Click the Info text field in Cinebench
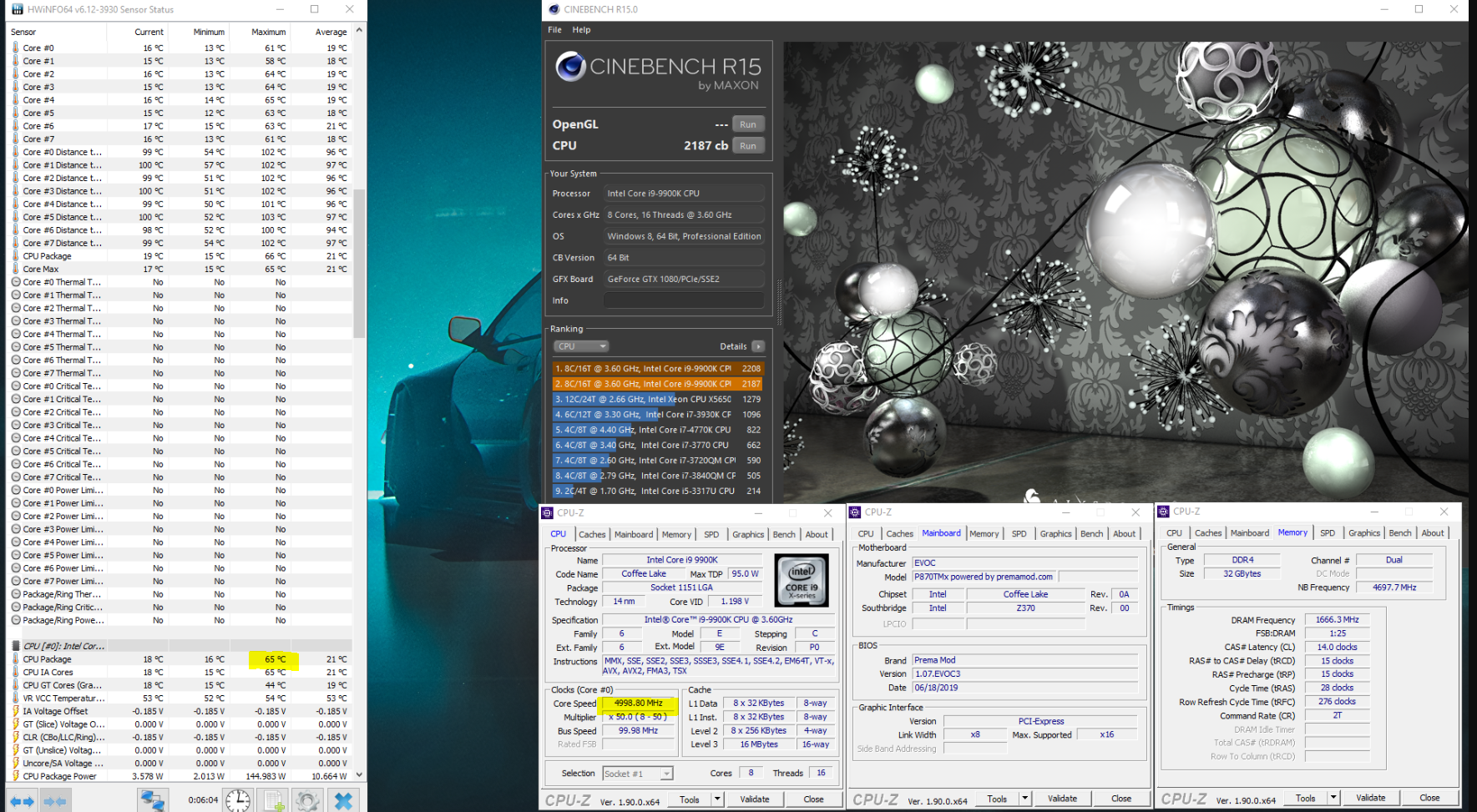Image resolution: width=1477 pixels, height=812 pixels. tap(683, 300)
